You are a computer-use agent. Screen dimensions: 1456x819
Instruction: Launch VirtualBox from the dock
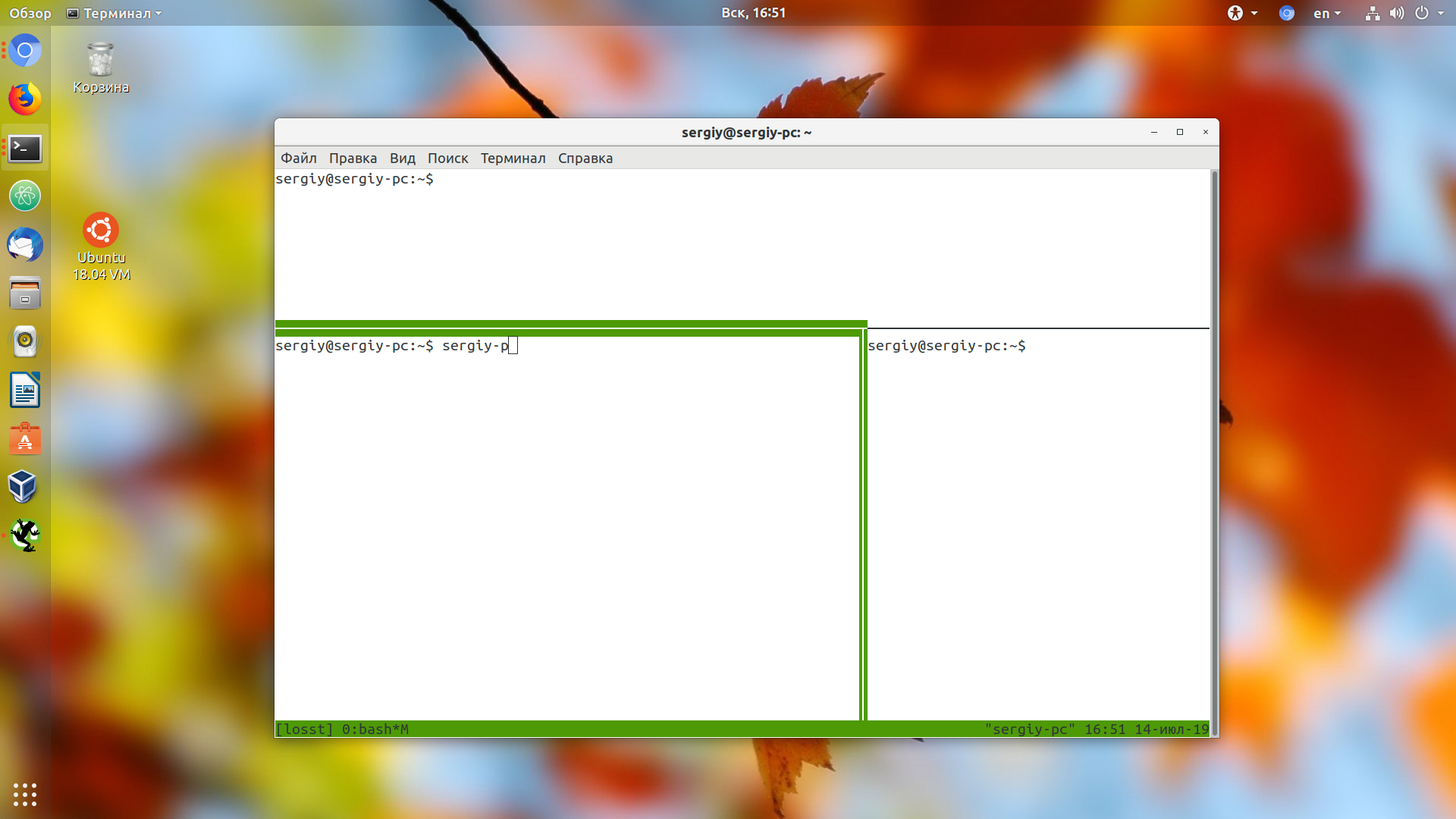click(23, 487)
